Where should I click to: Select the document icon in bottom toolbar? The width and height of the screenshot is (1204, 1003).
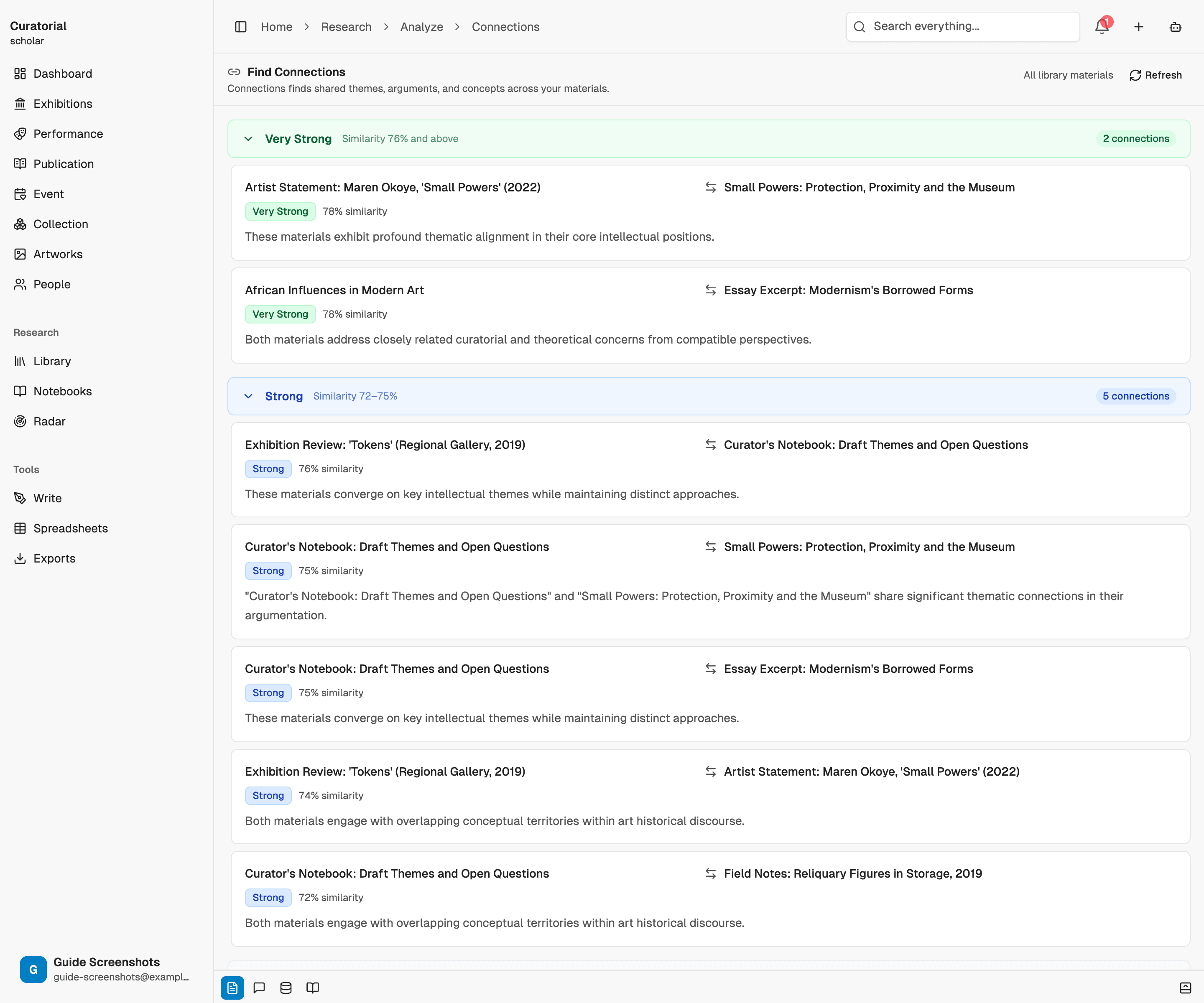tap(232, 988)
